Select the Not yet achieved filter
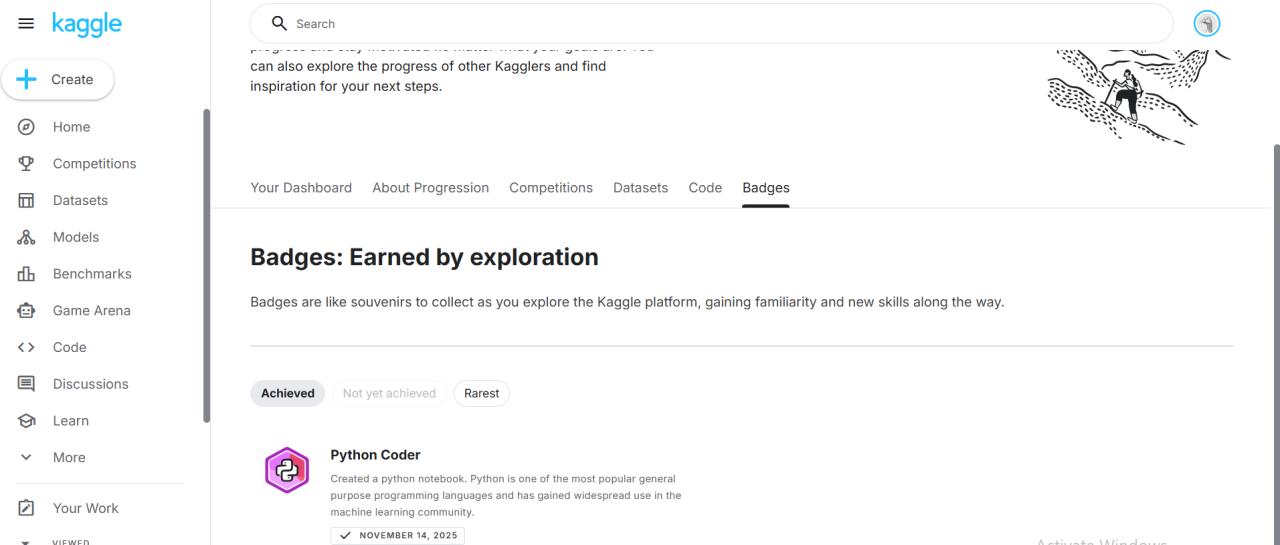 click(389, 393)
